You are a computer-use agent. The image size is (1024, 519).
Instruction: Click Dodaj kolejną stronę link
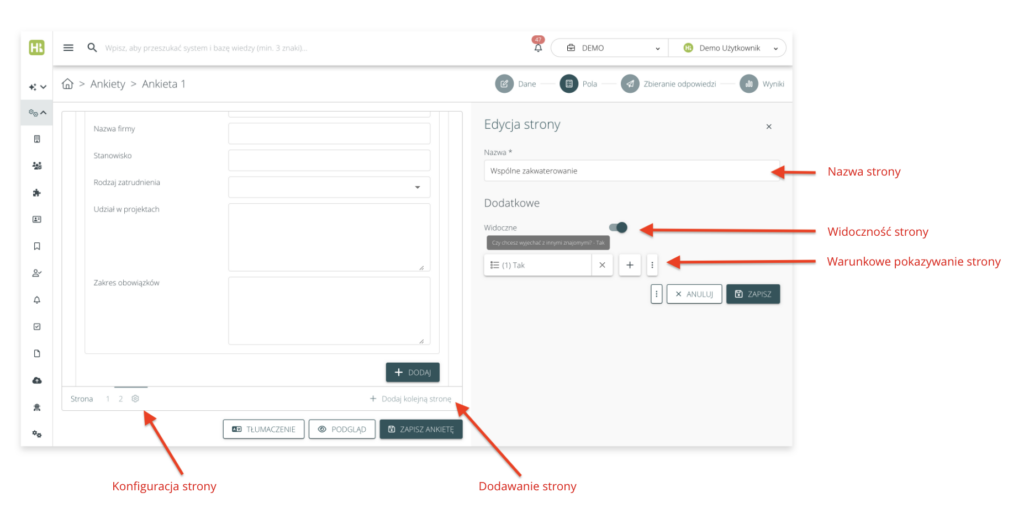coord(410,398)
